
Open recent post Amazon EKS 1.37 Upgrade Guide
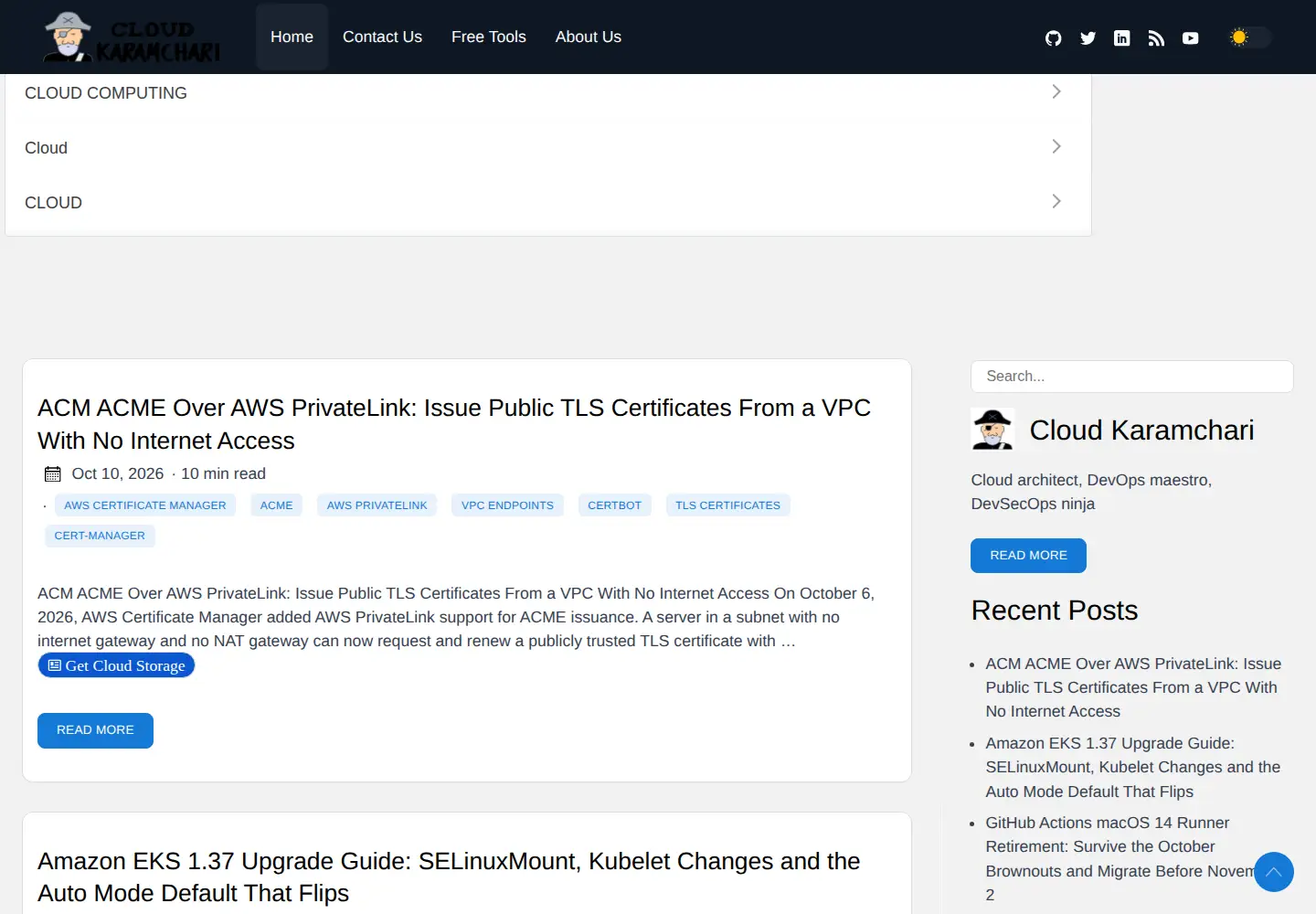[1133, 768]
